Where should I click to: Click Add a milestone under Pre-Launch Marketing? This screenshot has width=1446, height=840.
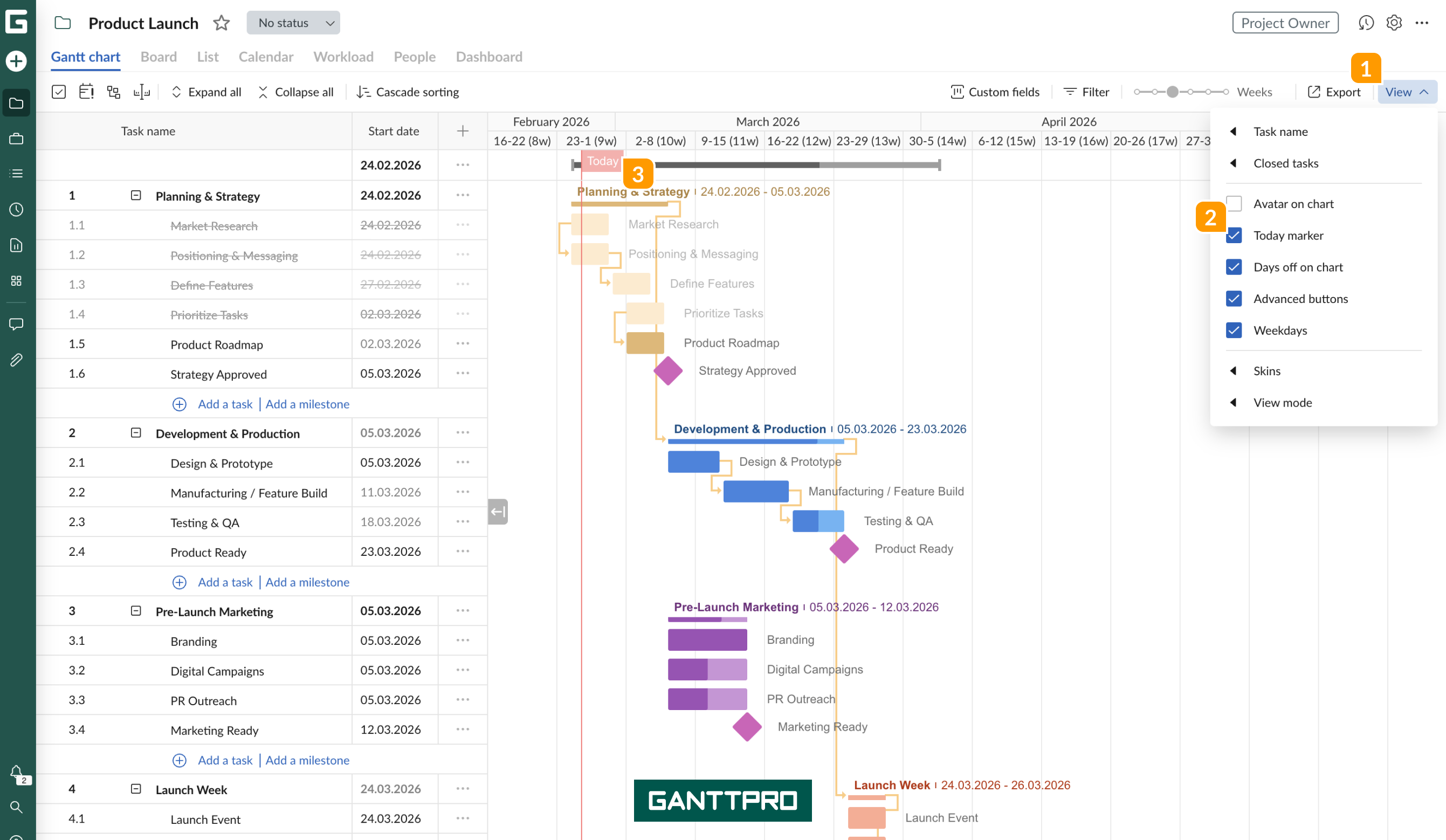coord(307,760)
